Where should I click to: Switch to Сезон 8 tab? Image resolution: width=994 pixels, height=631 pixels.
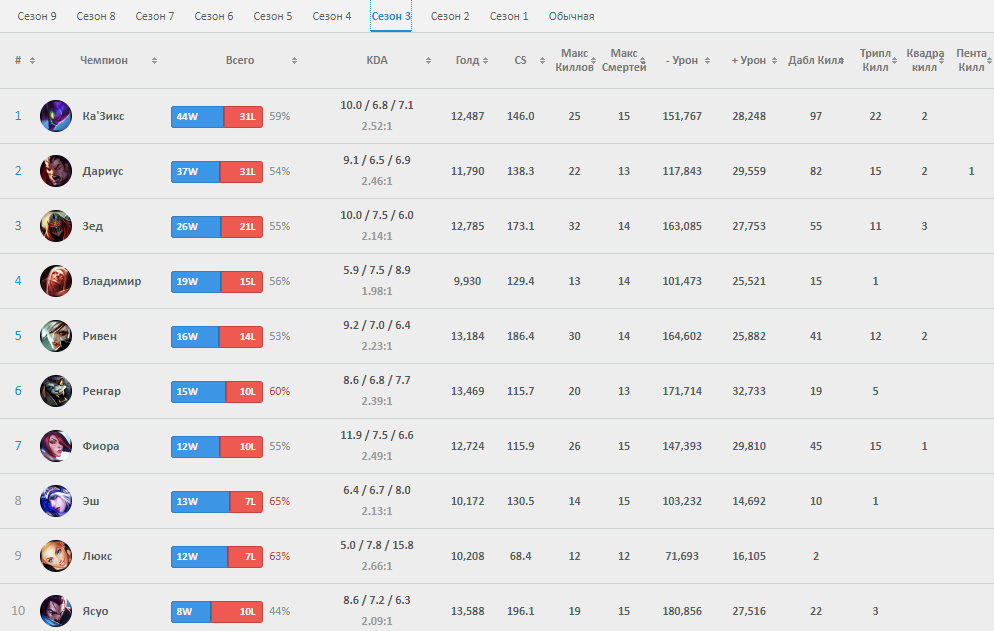[x=96, y=16]
